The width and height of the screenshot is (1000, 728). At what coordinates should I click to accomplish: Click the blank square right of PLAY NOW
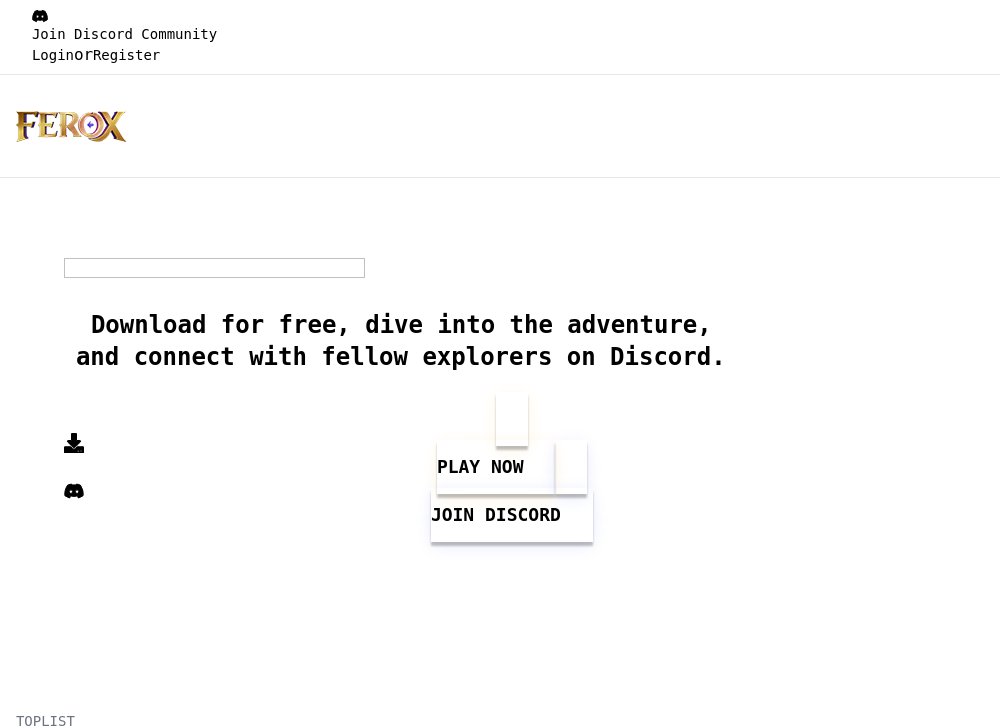[x=571, y=466]
